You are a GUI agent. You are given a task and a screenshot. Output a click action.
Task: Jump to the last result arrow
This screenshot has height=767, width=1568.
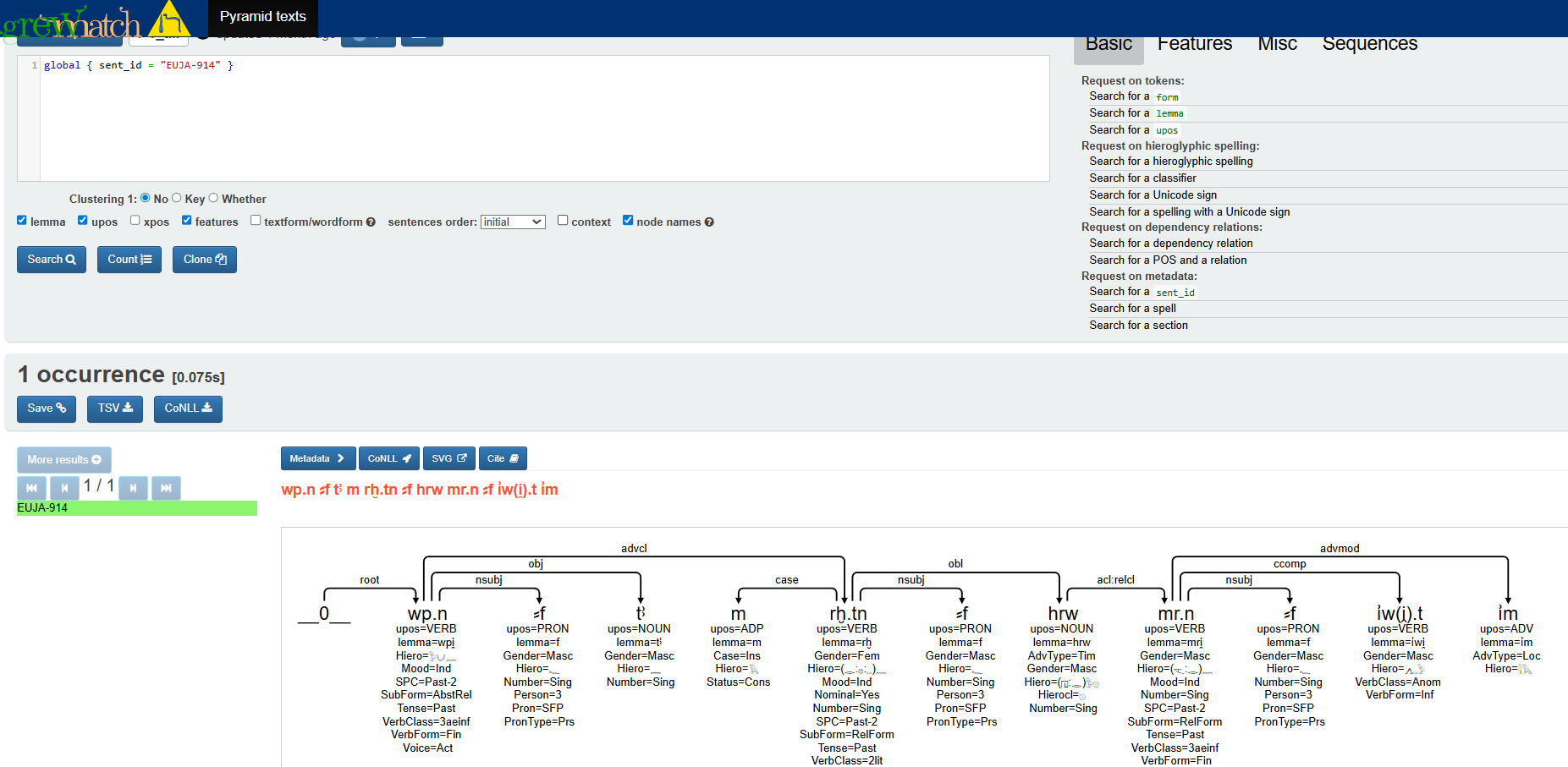click(166, 488)
